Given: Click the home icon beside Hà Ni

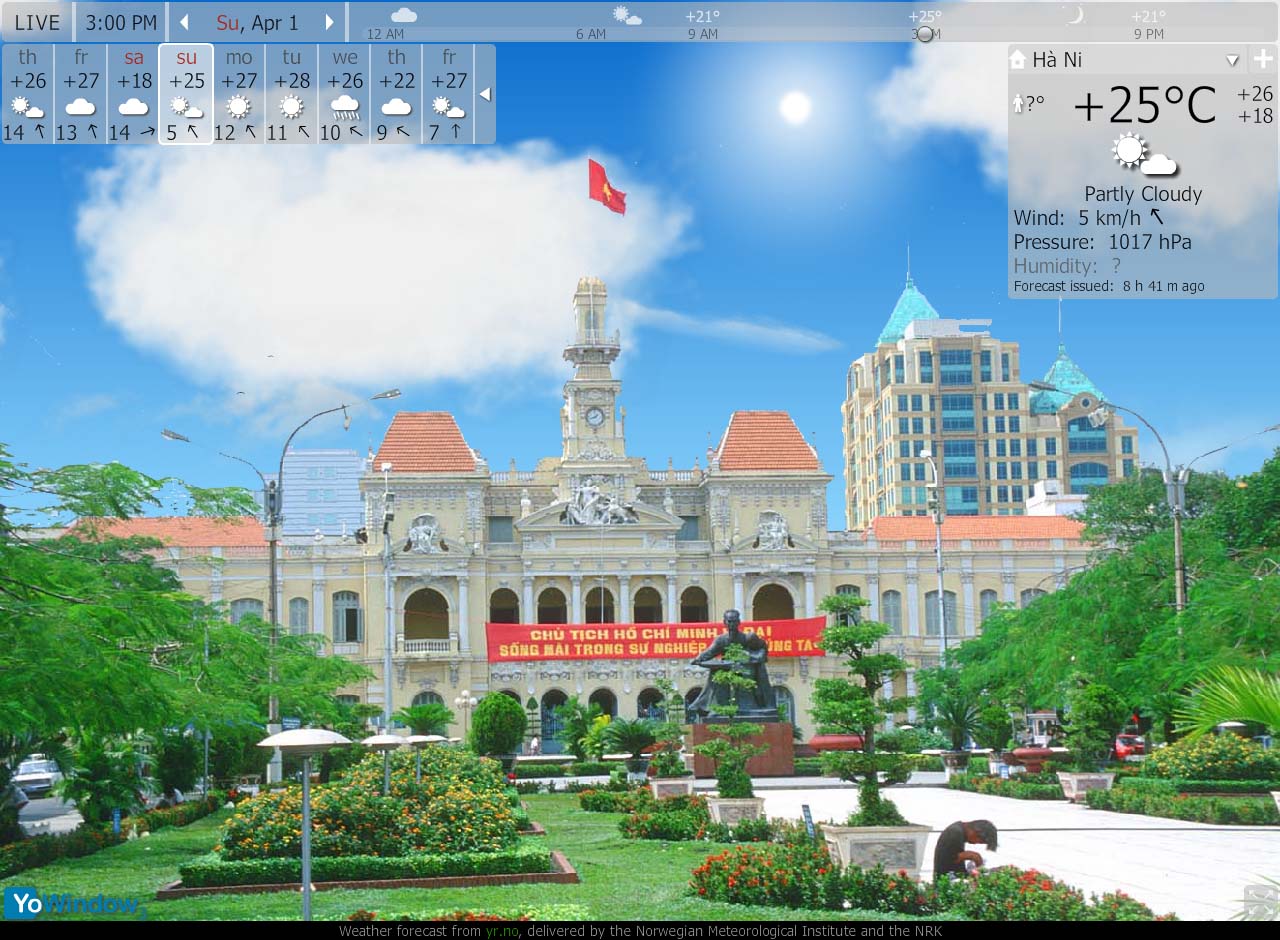Looking at the screenshot, I should click(1018, 60).
